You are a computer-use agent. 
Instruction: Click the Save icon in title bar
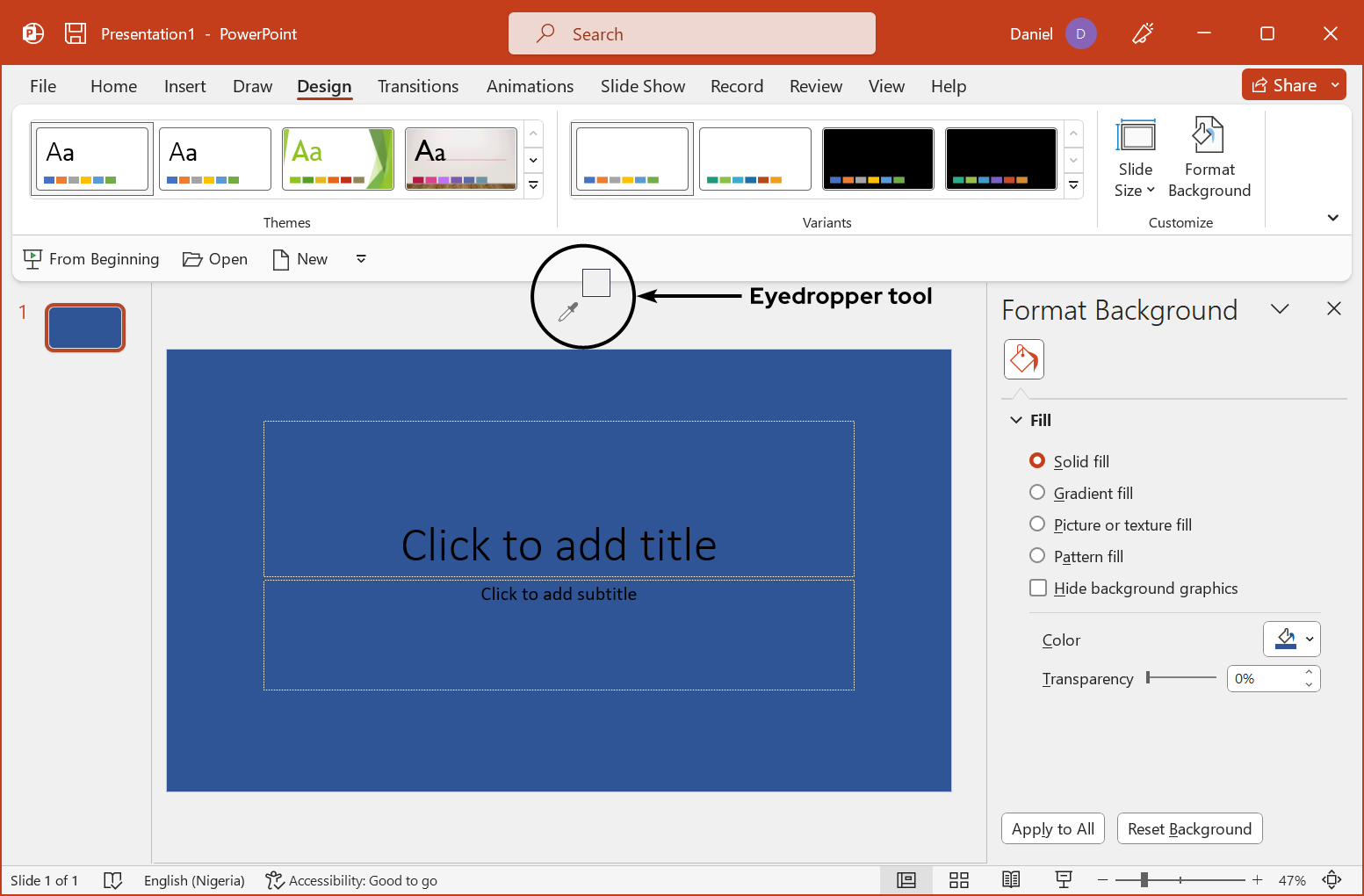[x=76, y=33]
